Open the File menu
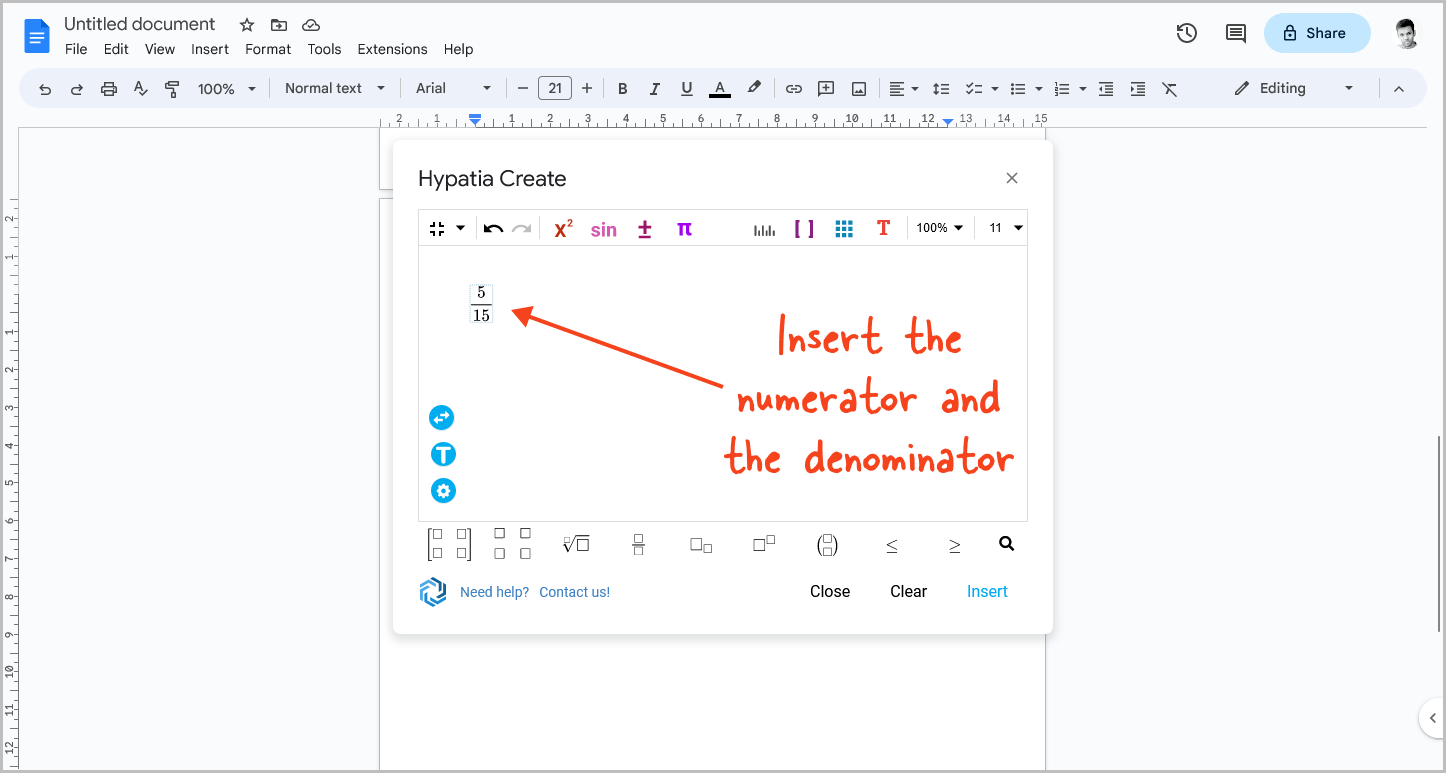Screen dimensions: 1446x773 (76, 49)
